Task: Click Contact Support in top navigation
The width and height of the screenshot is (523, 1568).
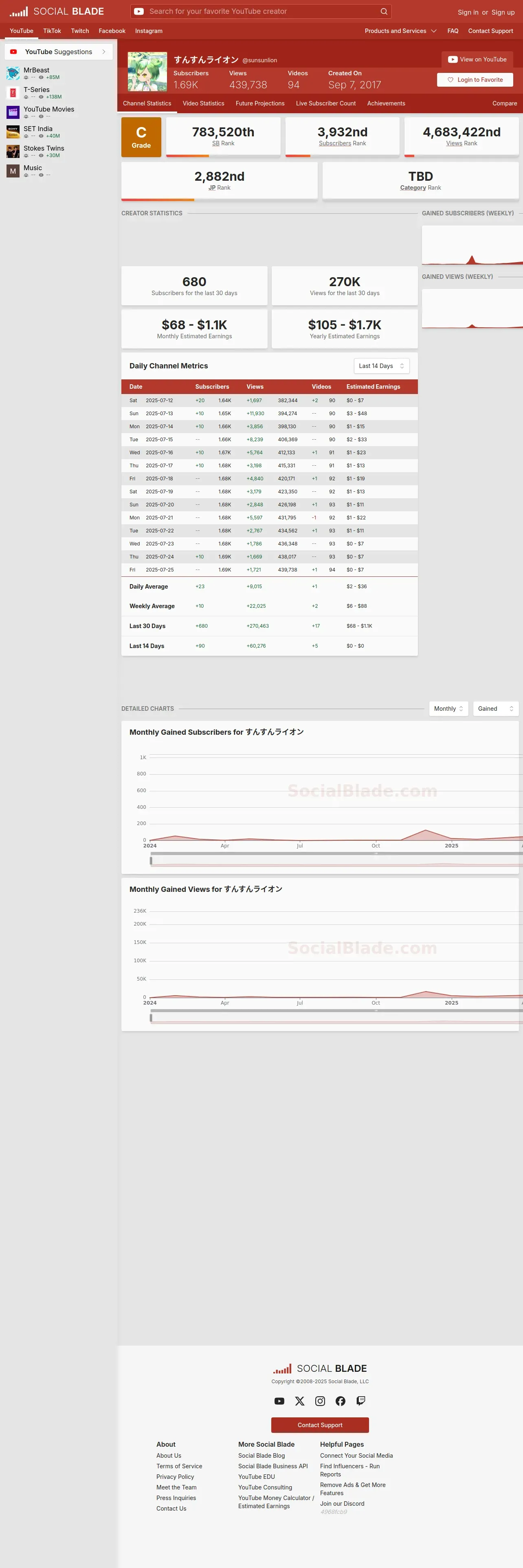Action: [490, 31]
